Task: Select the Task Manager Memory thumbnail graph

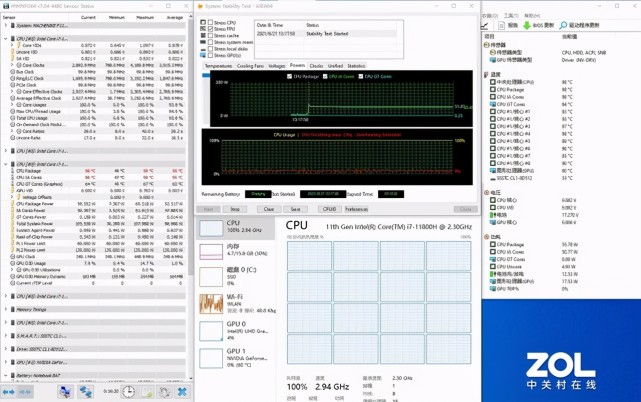Action: (211, 252)
